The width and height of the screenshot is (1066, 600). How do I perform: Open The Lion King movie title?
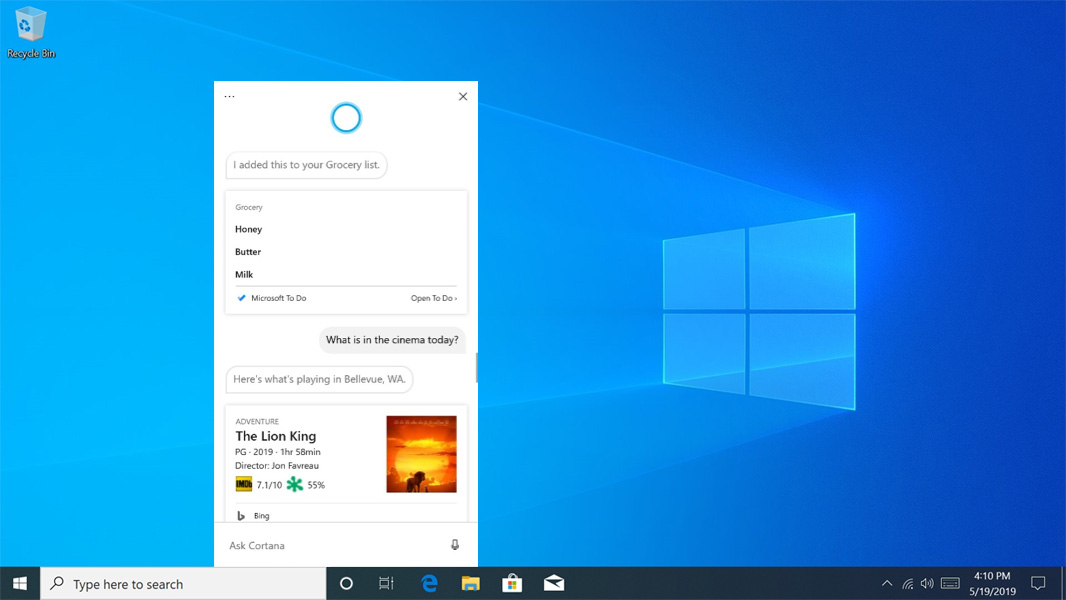pyautogui.click(x=276, y=436)
